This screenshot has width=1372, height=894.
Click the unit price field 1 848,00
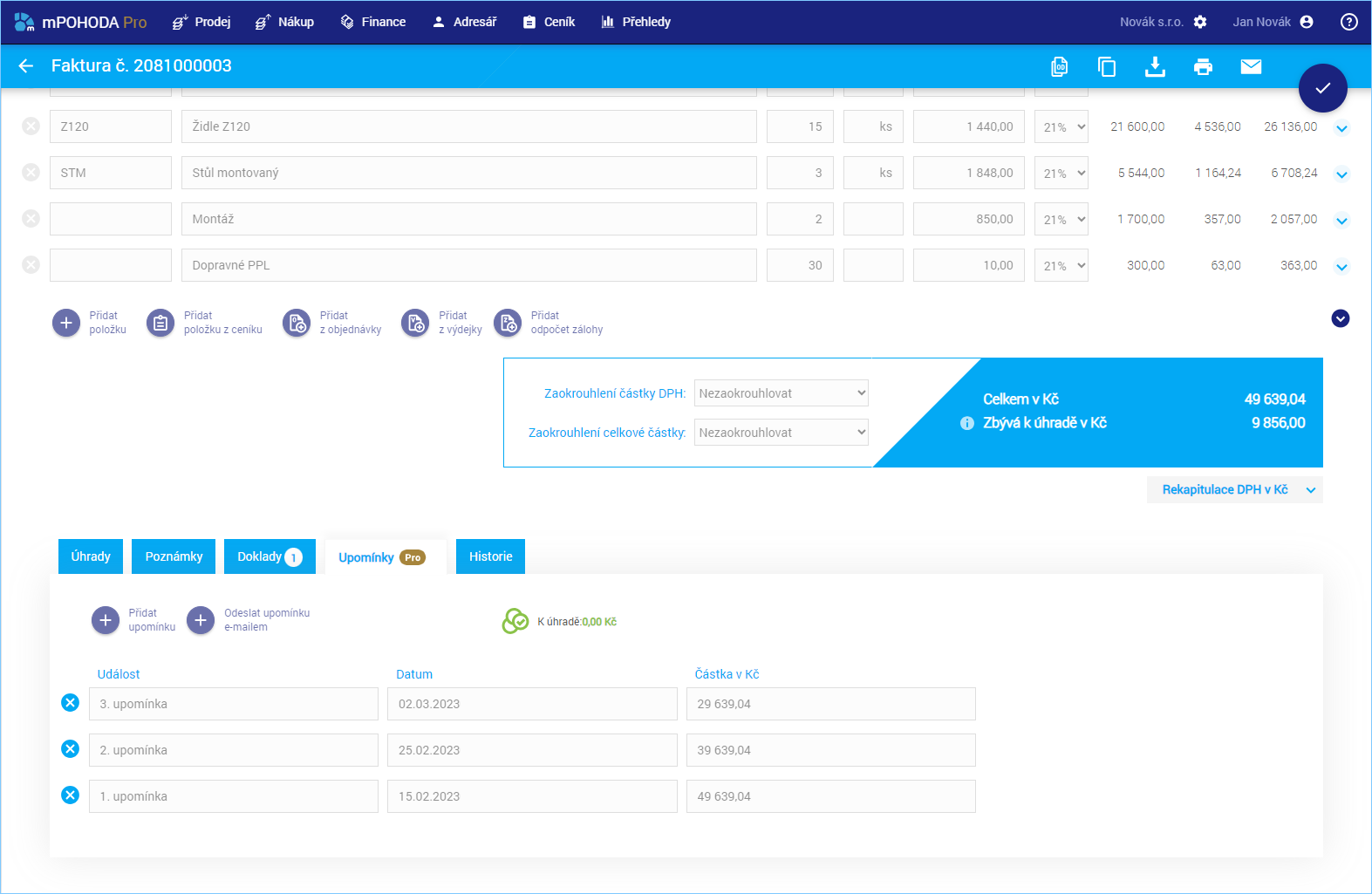click(x=969, y=173)
